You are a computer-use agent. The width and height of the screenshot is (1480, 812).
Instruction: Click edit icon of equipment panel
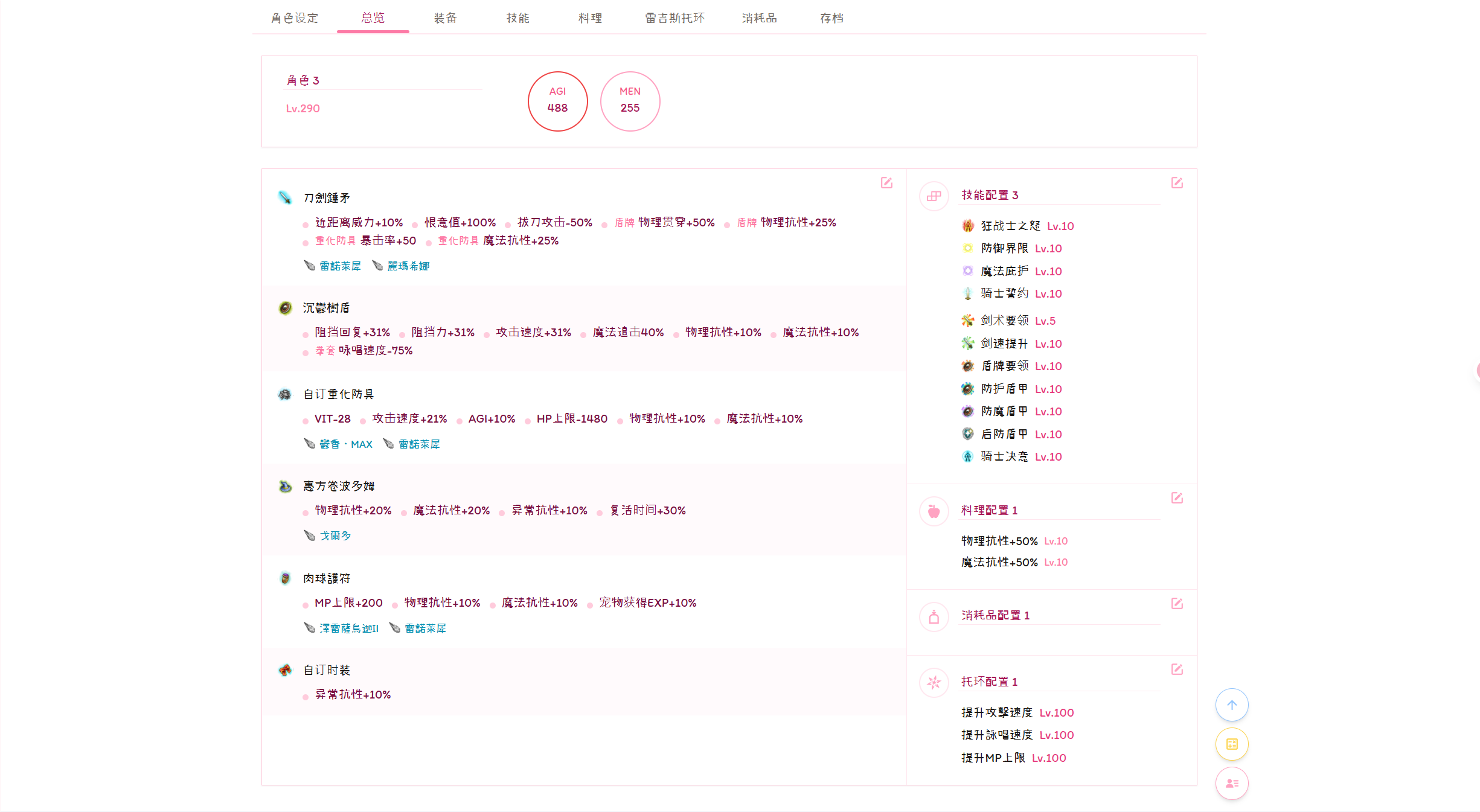pyautogui.click(x=886, y=183)
